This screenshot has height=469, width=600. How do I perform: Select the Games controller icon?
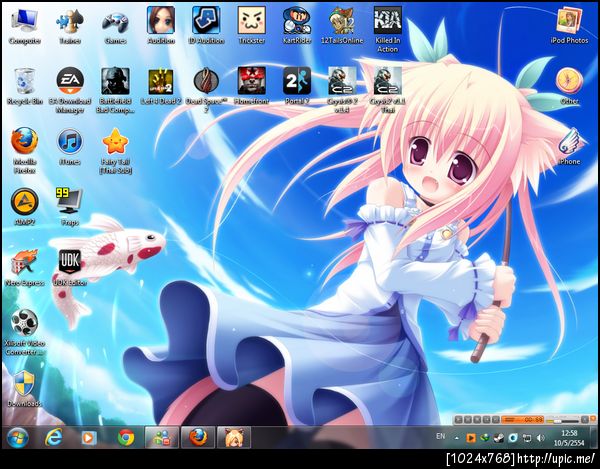[x=115, y=26]
